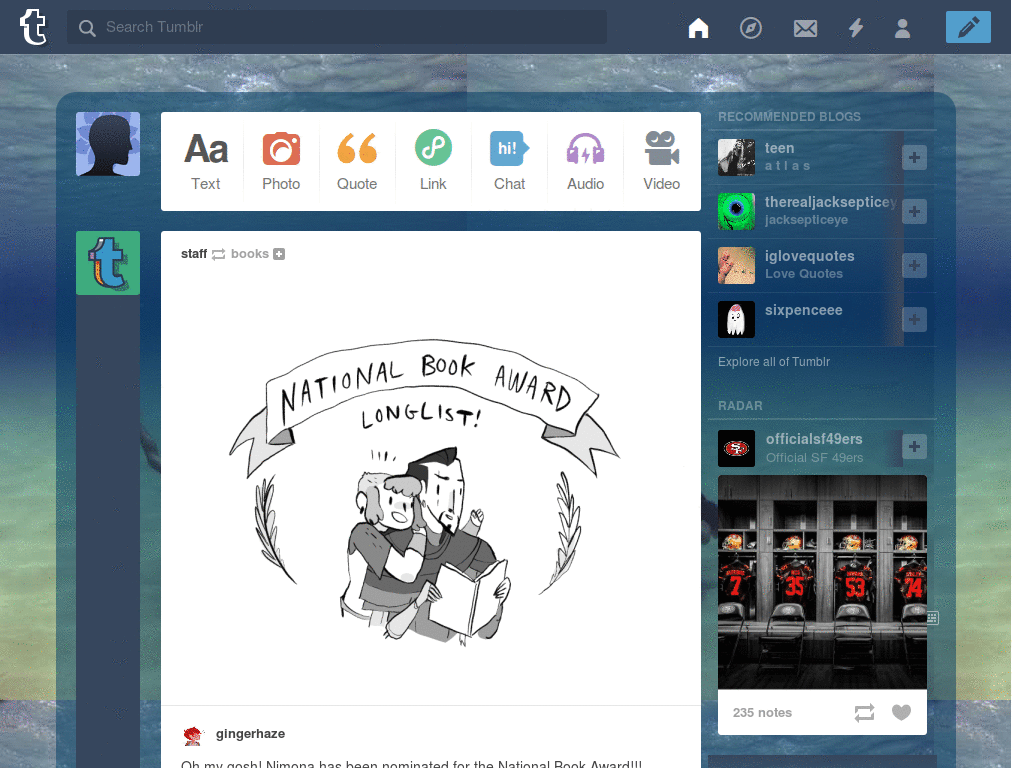This screenshot has height=768, width=1024.
Task: Click the follow plus next to books
Action: 279,254
